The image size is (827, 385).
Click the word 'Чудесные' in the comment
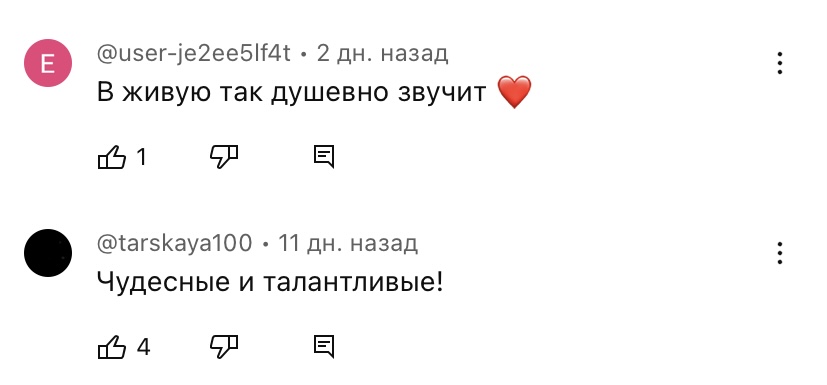tap(164, 284)
